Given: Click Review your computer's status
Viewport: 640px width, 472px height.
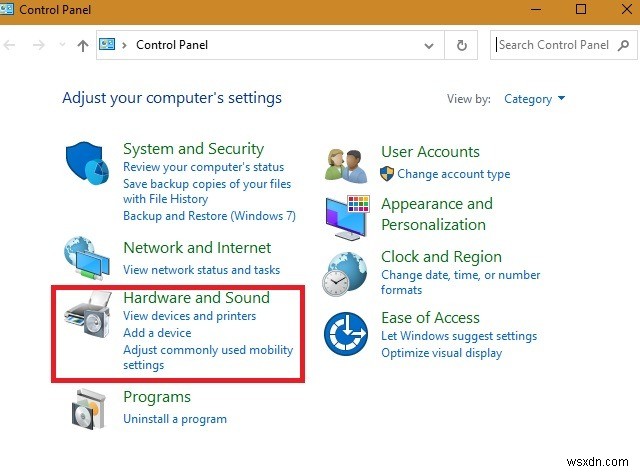Looking at the screenshot, I should click(x=203, y=167).
